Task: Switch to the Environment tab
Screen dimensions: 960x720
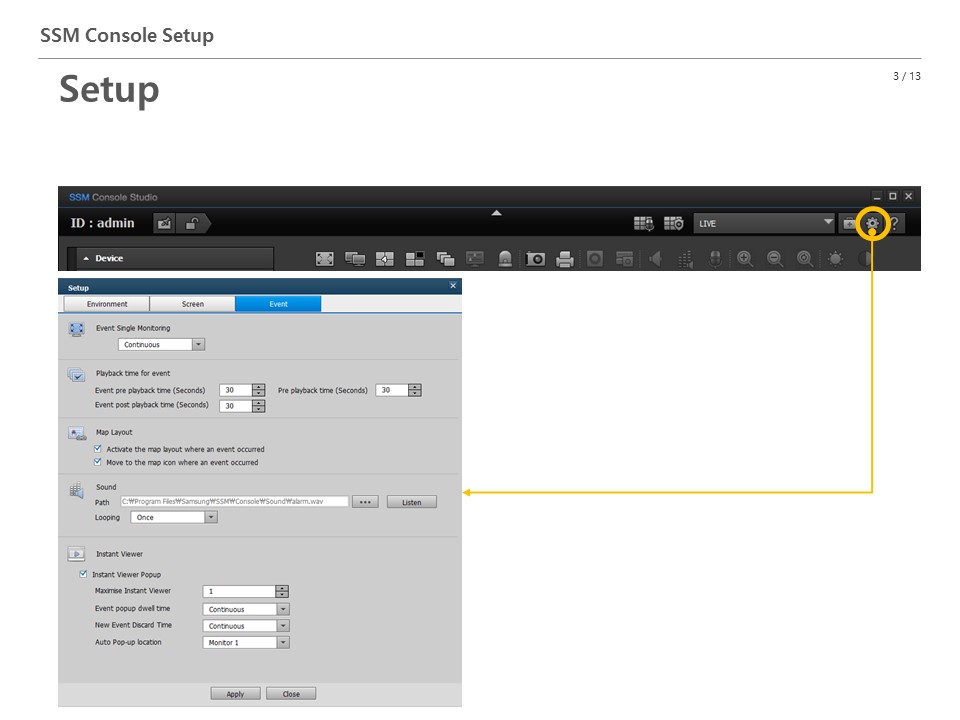Action: pyautogui.click(x=107, y=304)
